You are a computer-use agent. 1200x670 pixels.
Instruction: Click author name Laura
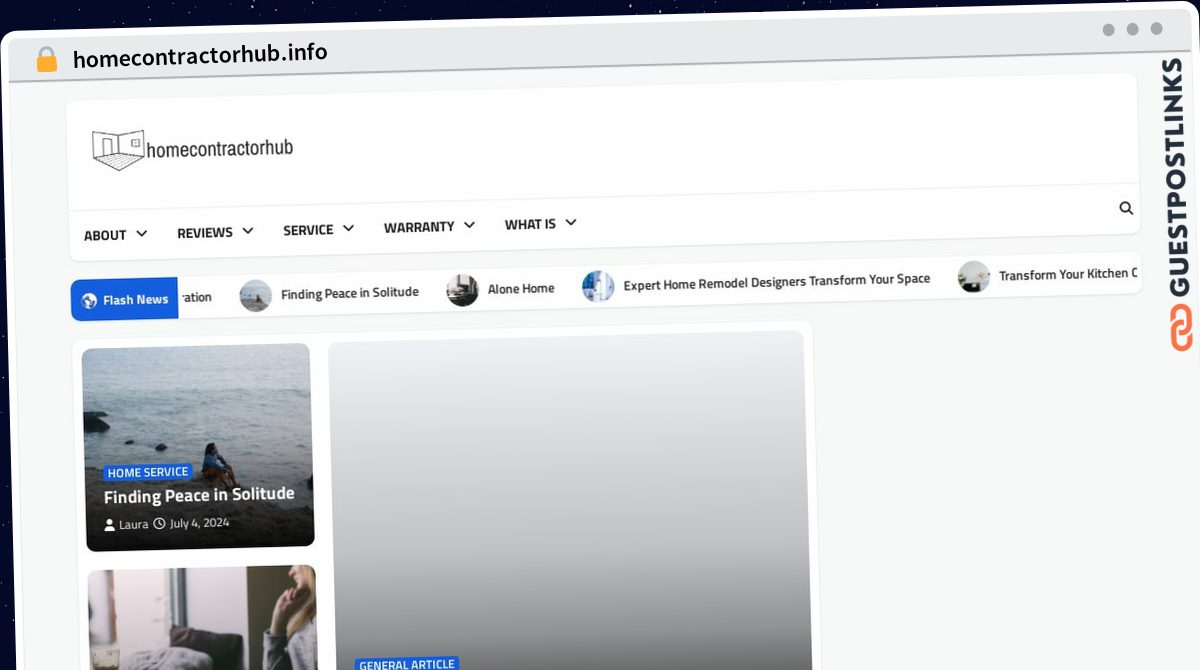(133, 524)
